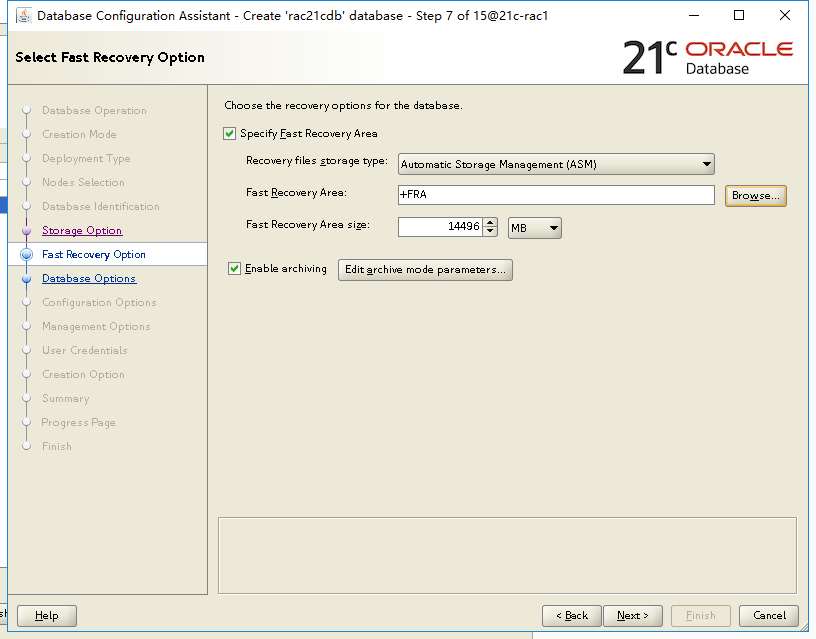Go back with the Back button
The height and width of the screenshot is (639, 816).
(571, 616)
